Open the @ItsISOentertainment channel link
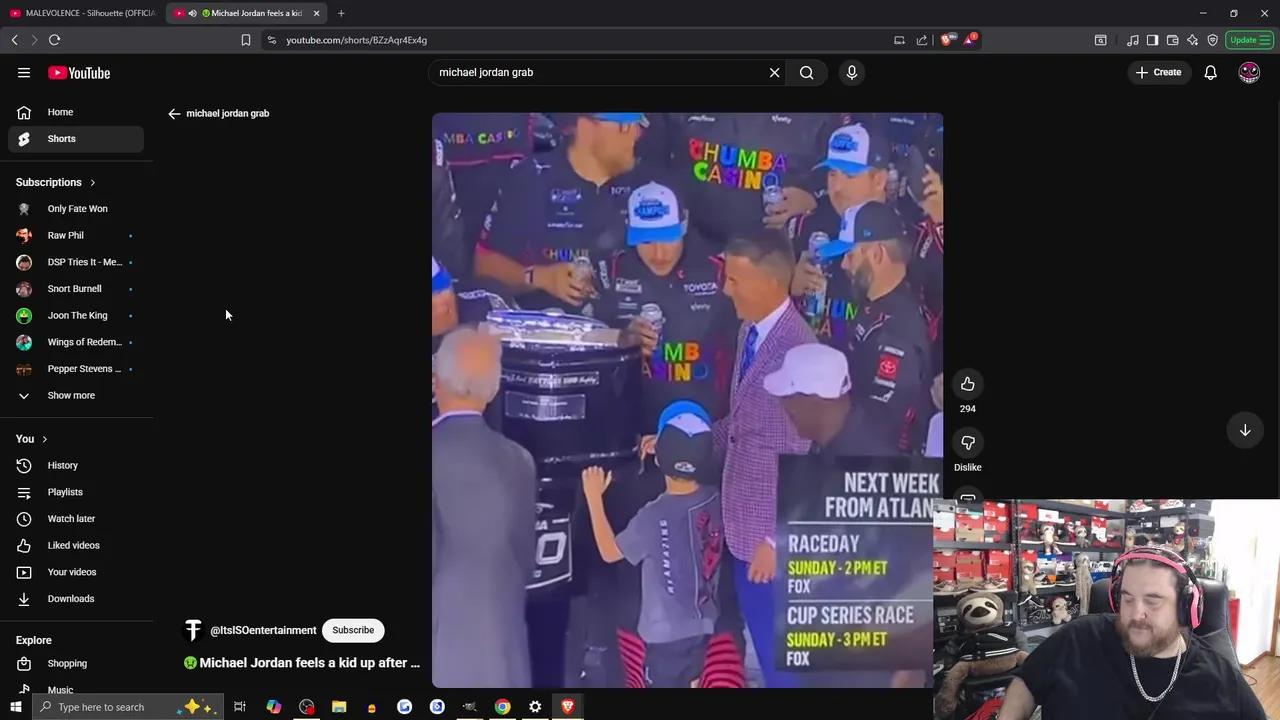1280x720 pixels. coord(263,631)
